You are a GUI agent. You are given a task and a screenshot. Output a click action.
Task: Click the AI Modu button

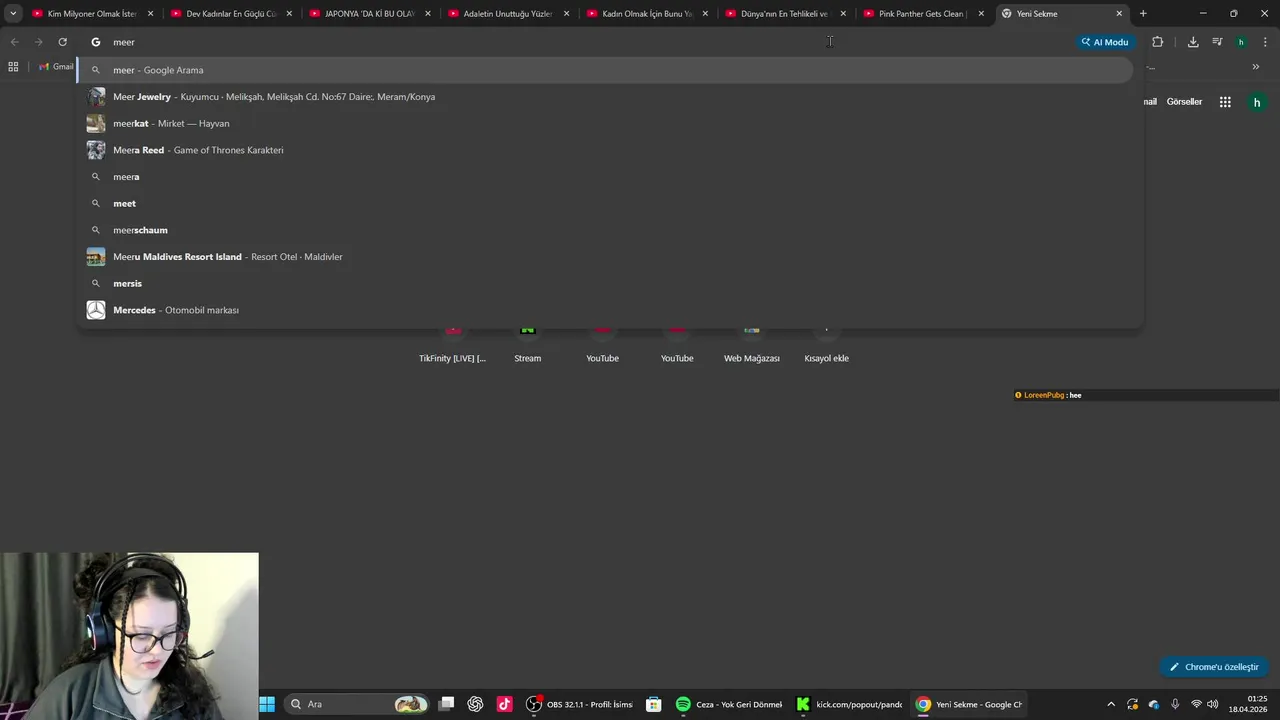(1104, 42)
